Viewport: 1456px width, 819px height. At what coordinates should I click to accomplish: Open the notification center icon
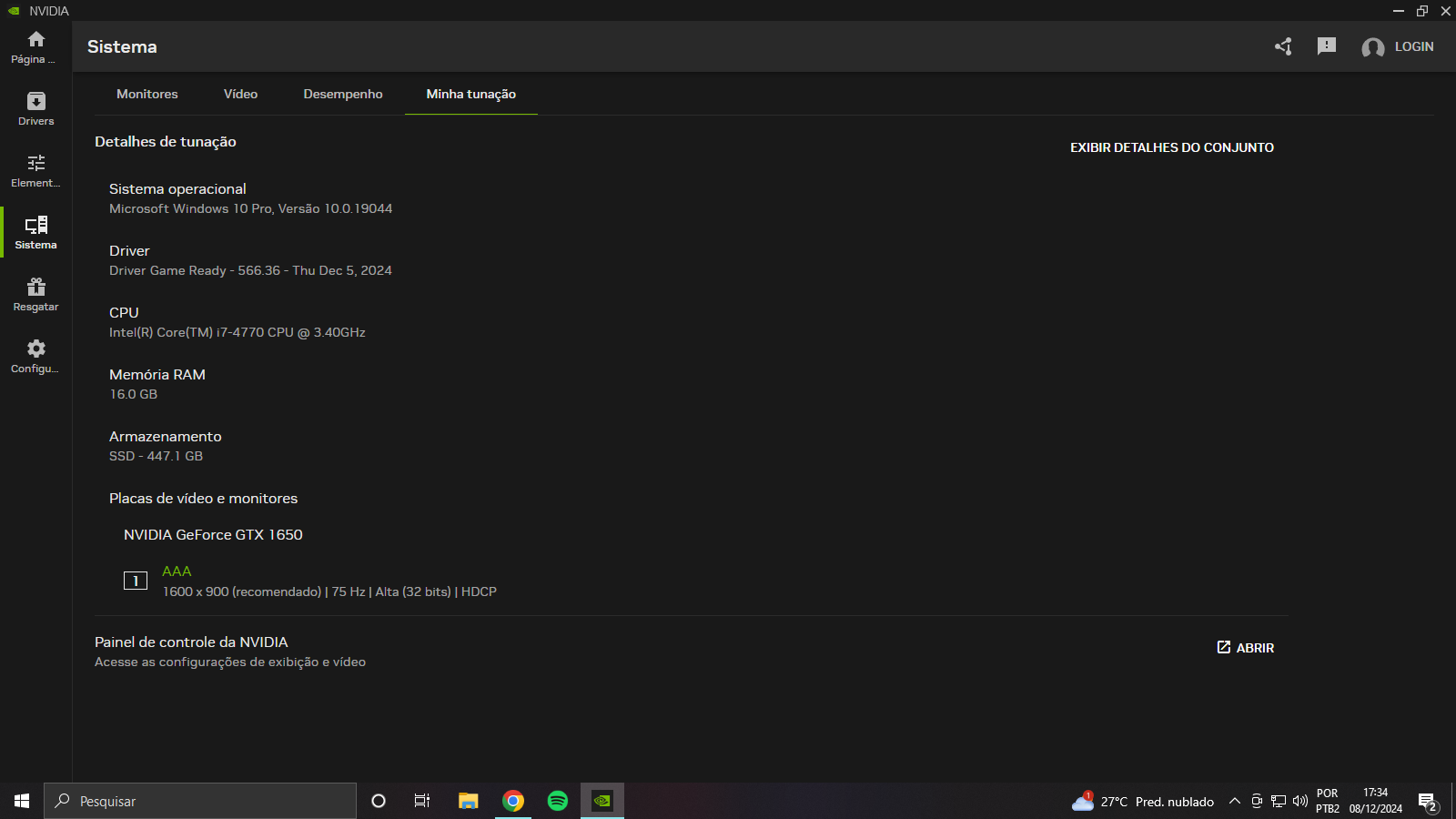[1428, 802]
